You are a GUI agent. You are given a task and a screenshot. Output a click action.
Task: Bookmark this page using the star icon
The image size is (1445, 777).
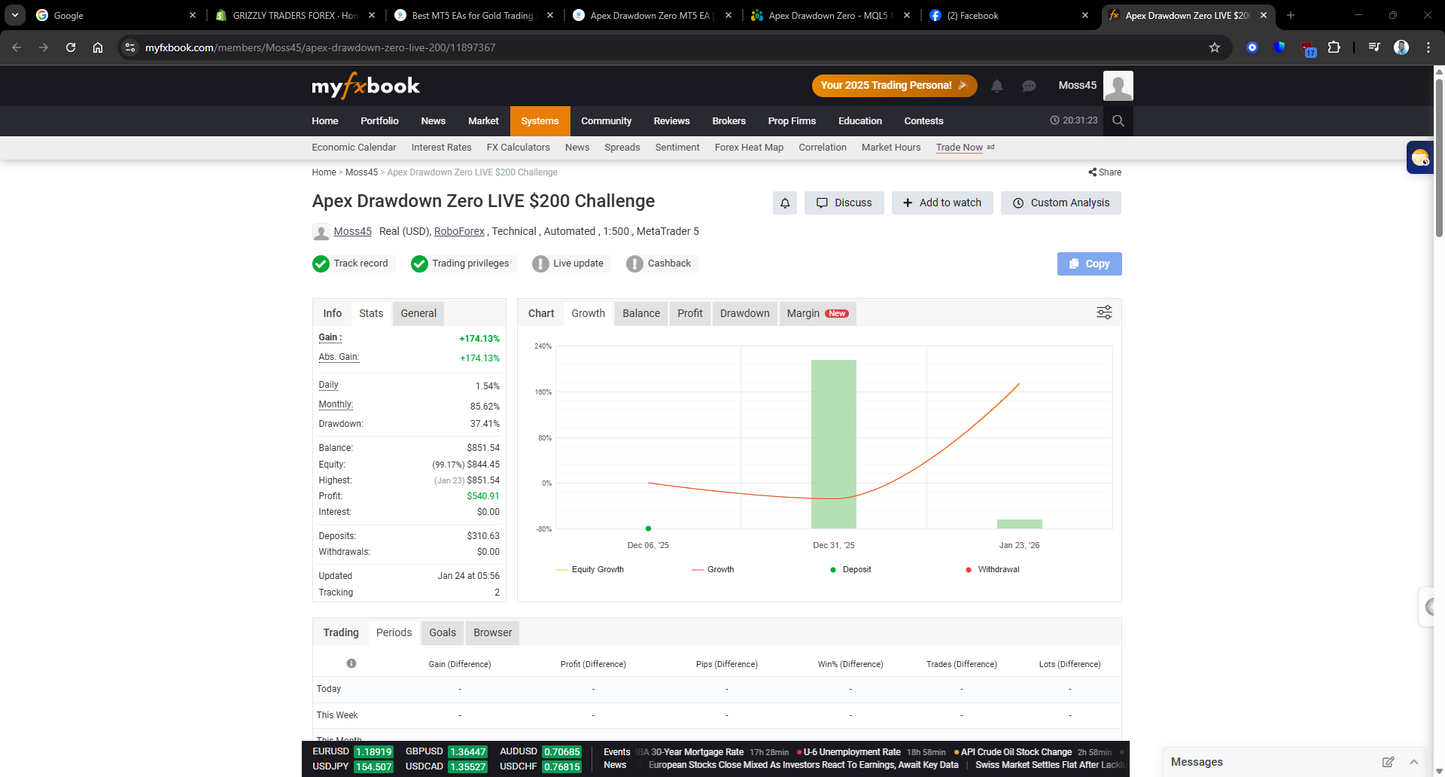tap(1214, 46)
